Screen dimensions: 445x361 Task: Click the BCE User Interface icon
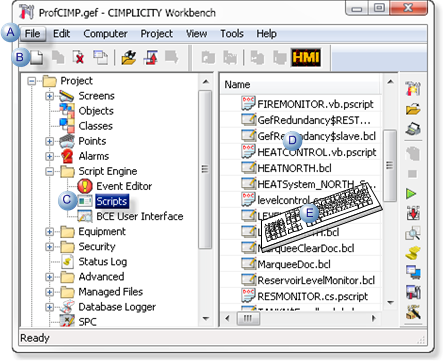(85, 216)
